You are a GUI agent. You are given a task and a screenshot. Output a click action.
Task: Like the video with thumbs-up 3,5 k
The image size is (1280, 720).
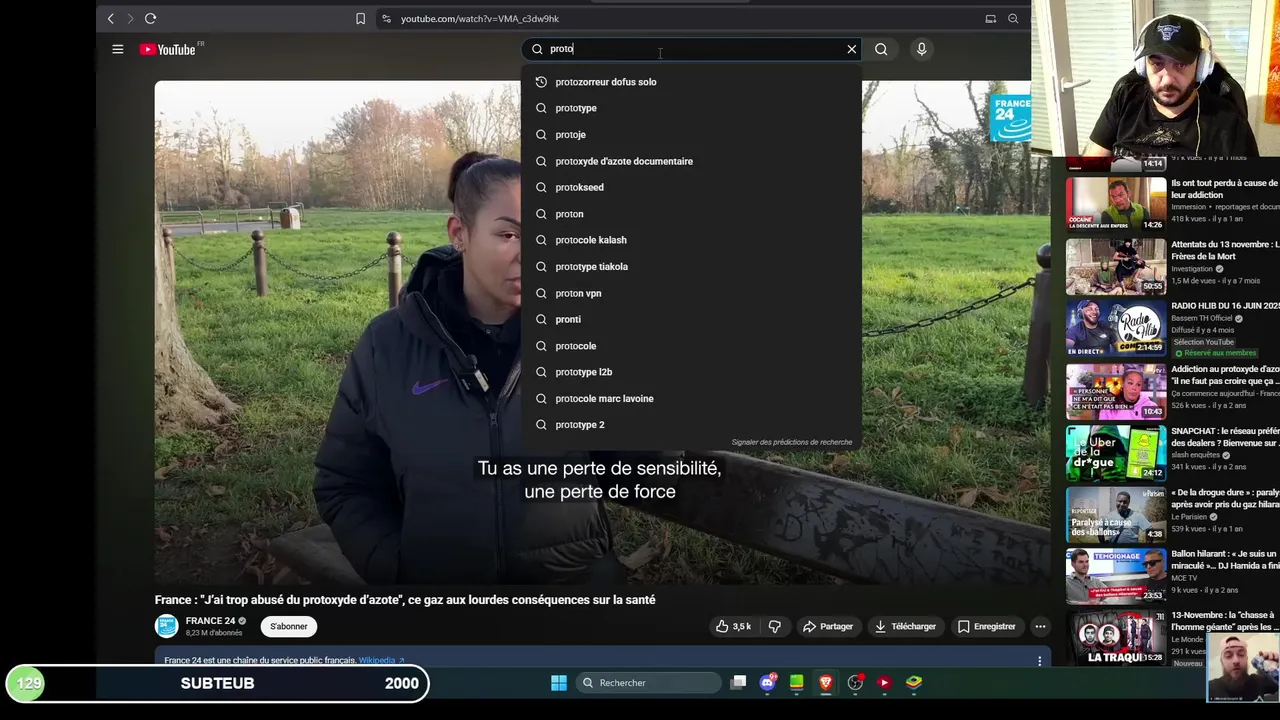pyautogui.click(x=733, y=627)
